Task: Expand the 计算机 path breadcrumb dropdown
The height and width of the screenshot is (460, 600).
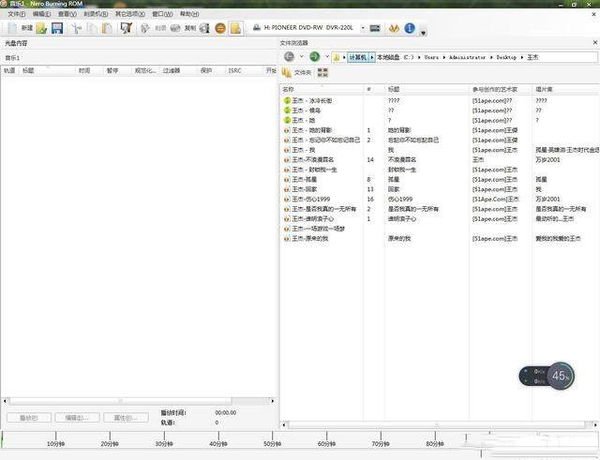Action: [x=371, y=57]
